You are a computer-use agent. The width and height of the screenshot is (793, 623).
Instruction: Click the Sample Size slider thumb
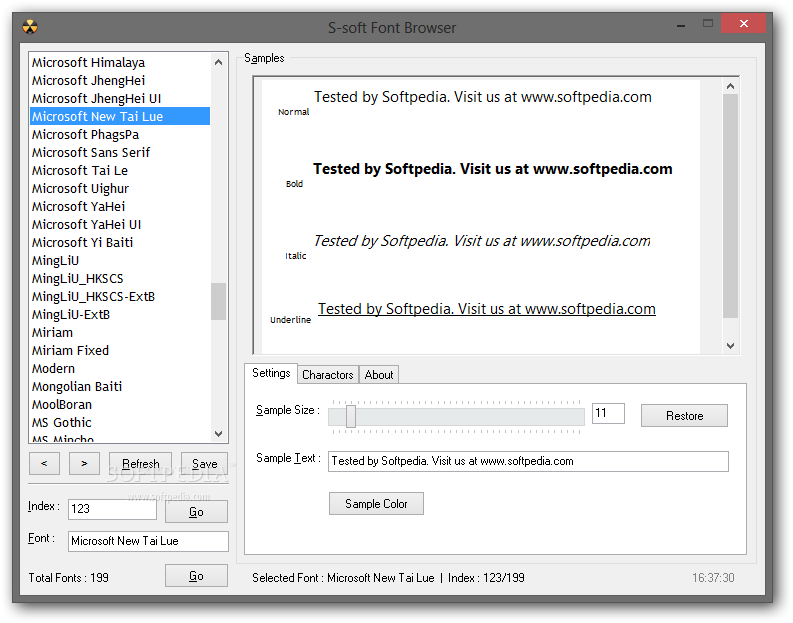tap(350, 416)
